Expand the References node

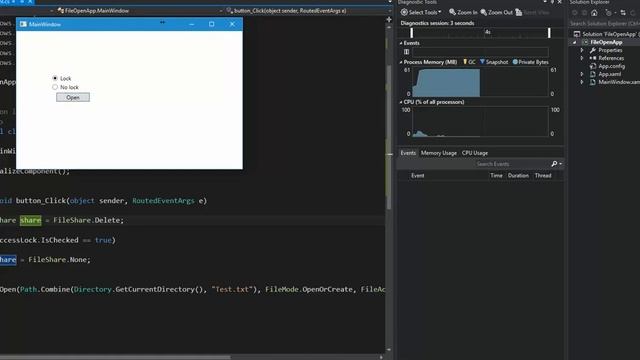582,58
